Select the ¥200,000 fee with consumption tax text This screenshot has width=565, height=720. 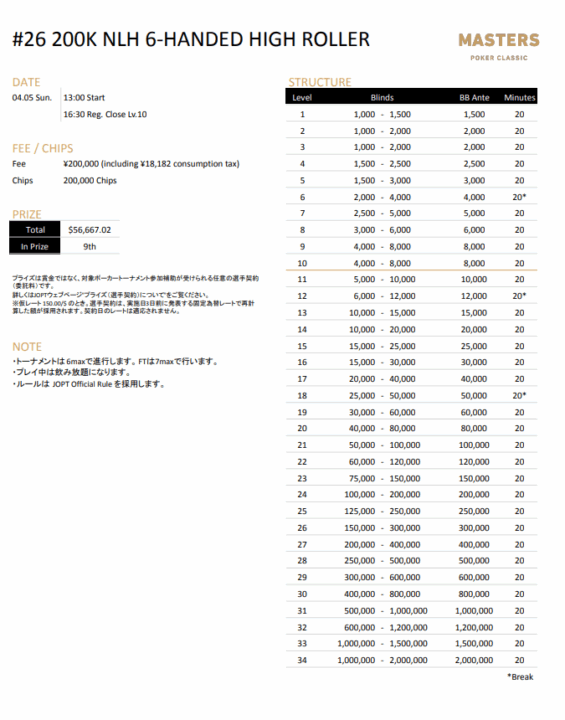coord(151,164)
